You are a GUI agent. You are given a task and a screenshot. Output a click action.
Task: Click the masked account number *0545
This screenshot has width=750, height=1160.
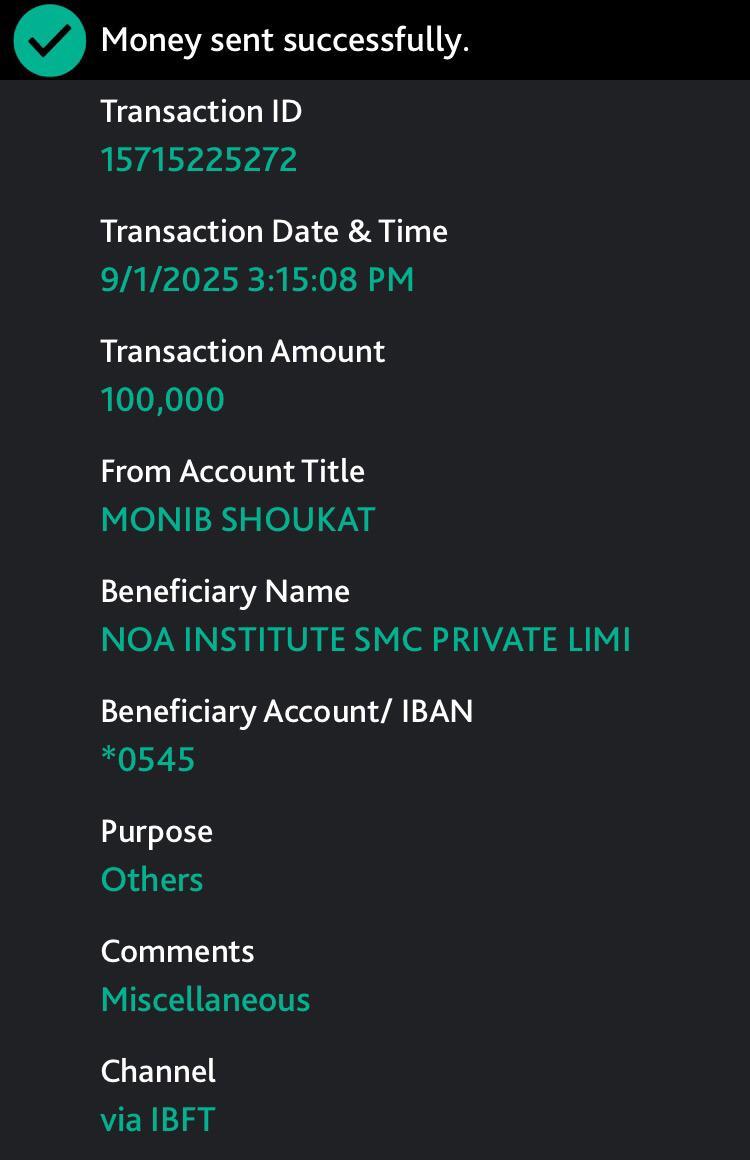pos(148,760)
